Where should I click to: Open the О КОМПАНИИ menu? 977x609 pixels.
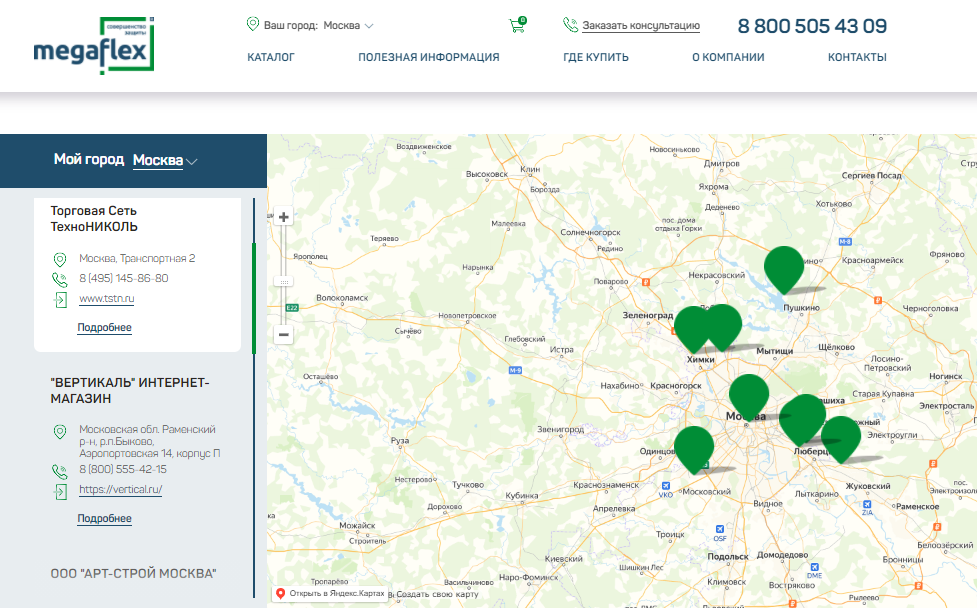[x=728, y=57]
